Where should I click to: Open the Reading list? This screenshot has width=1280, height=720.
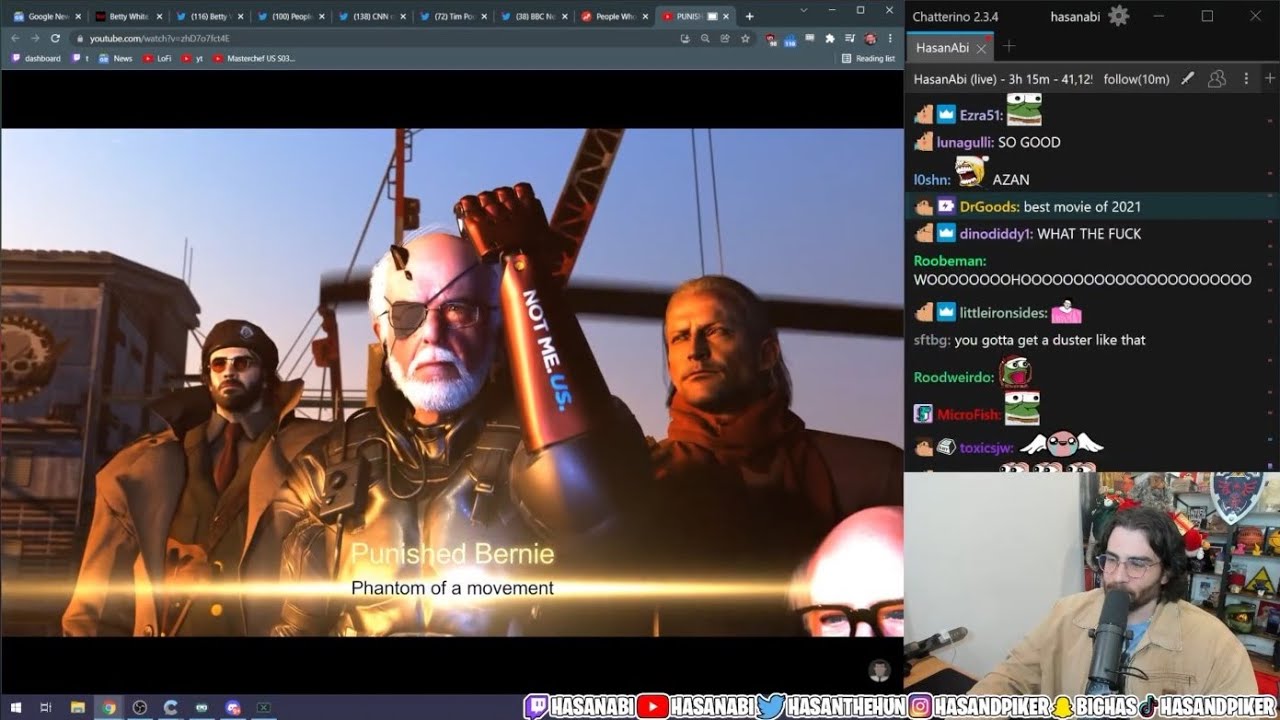coord(869,58)
